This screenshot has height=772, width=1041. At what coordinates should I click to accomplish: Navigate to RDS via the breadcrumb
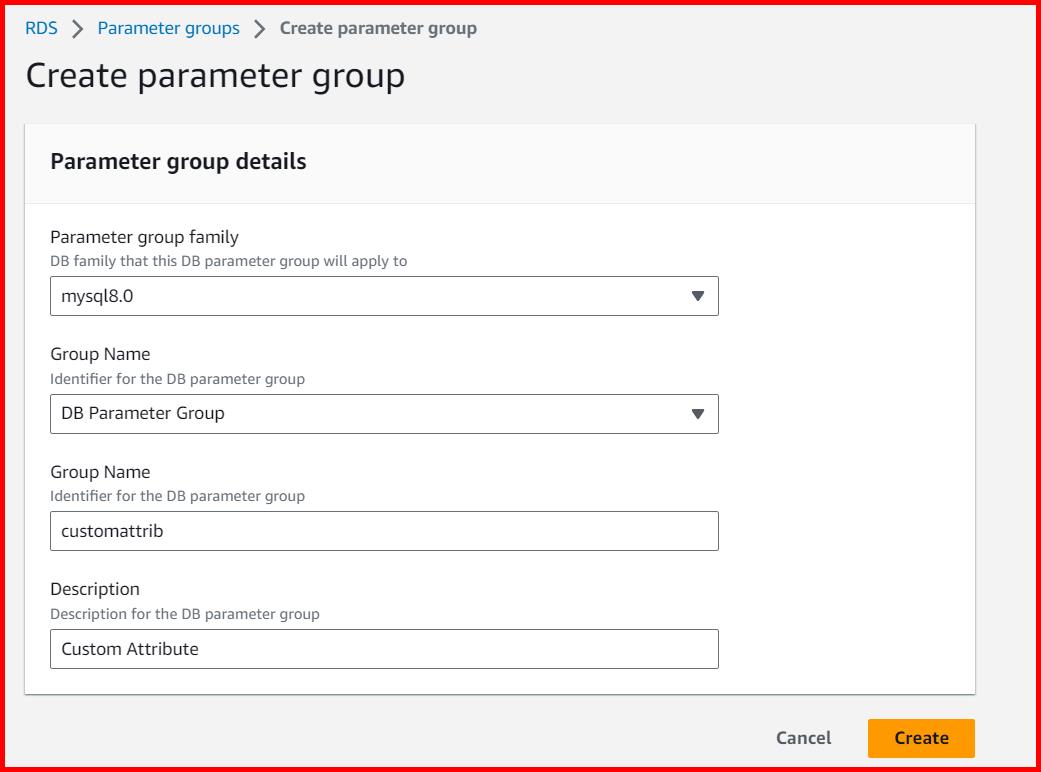point(40,28)
